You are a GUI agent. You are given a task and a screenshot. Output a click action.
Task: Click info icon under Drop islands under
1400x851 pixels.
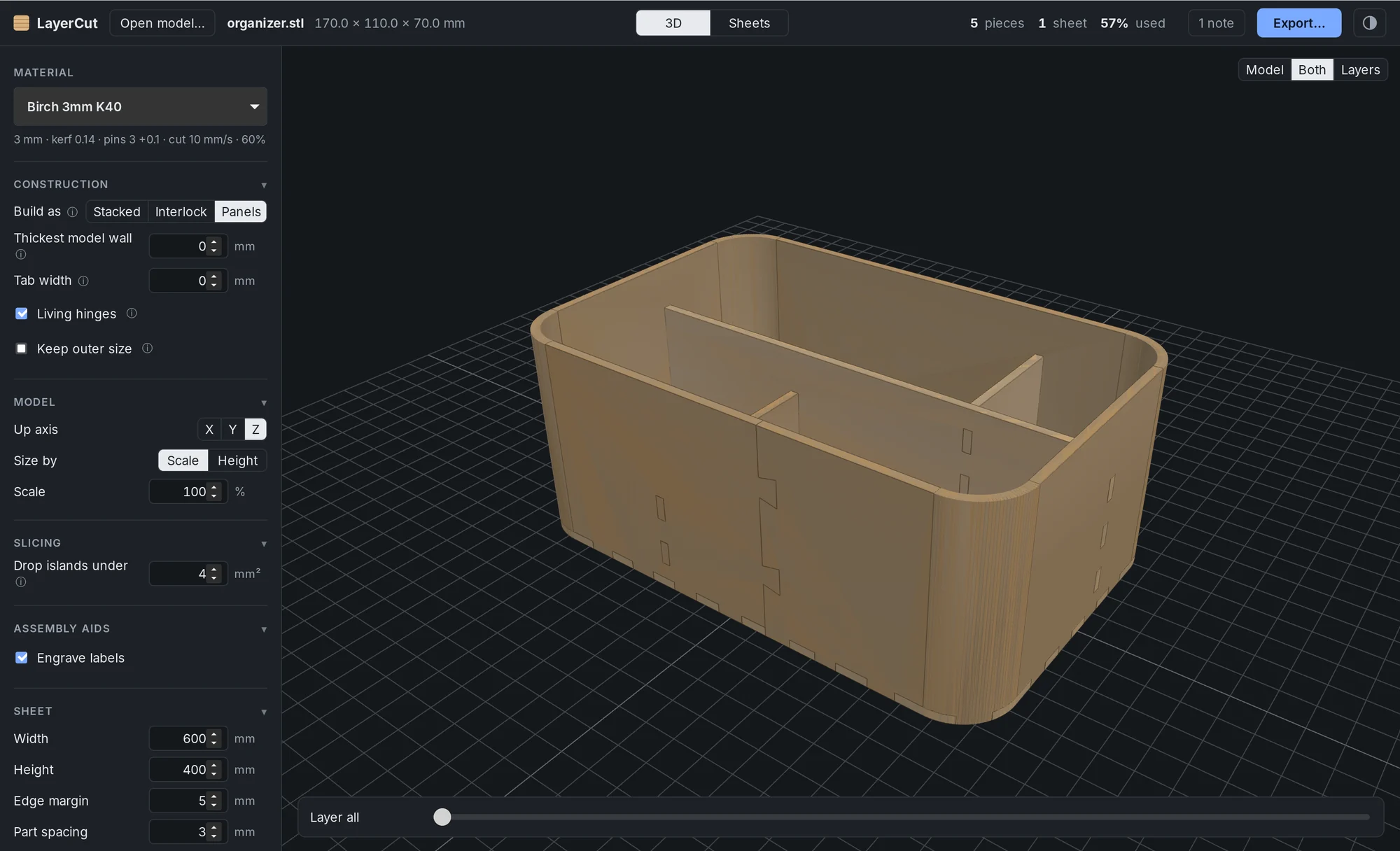[21, 582]
